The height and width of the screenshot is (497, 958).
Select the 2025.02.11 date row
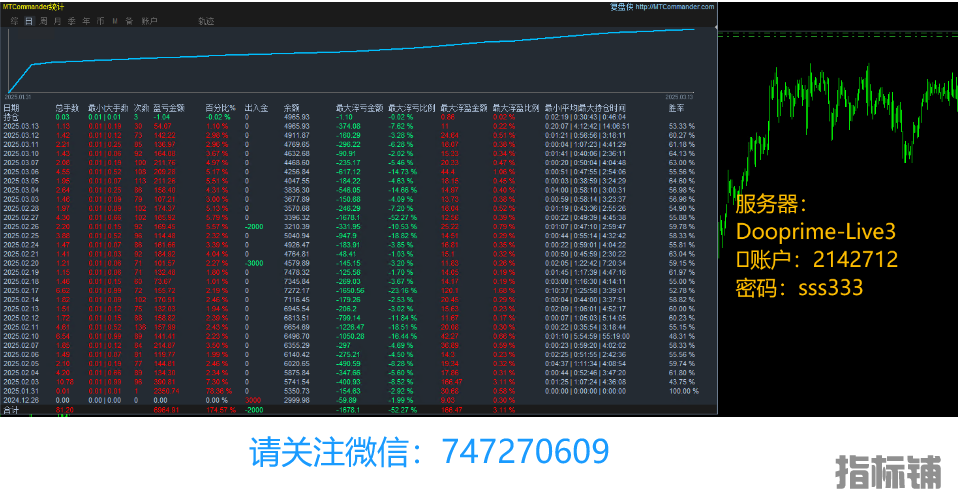[359, 327]
